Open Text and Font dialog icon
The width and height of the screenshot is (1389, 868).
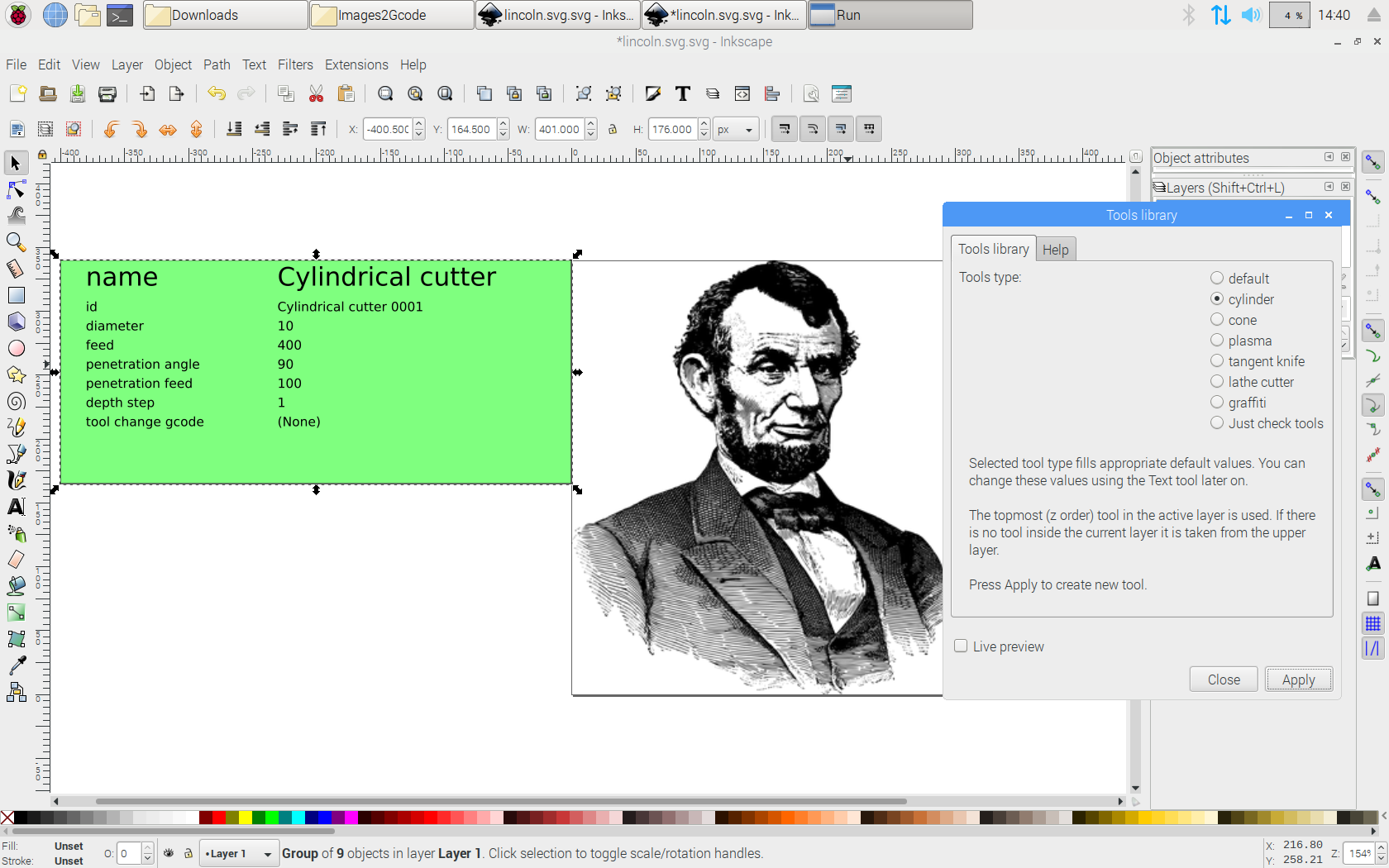click(683, 93)
